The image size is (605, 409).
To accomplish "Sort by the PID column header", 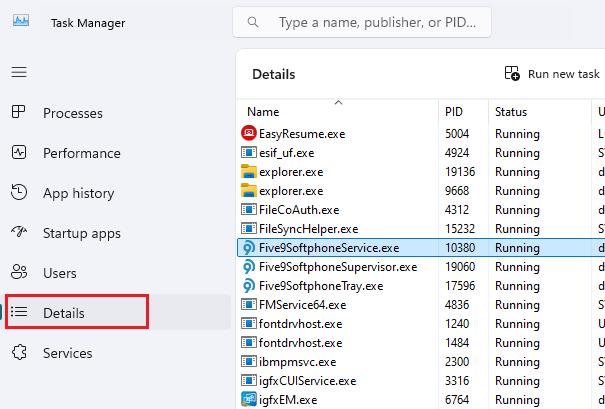I will (x=454, y=112).
